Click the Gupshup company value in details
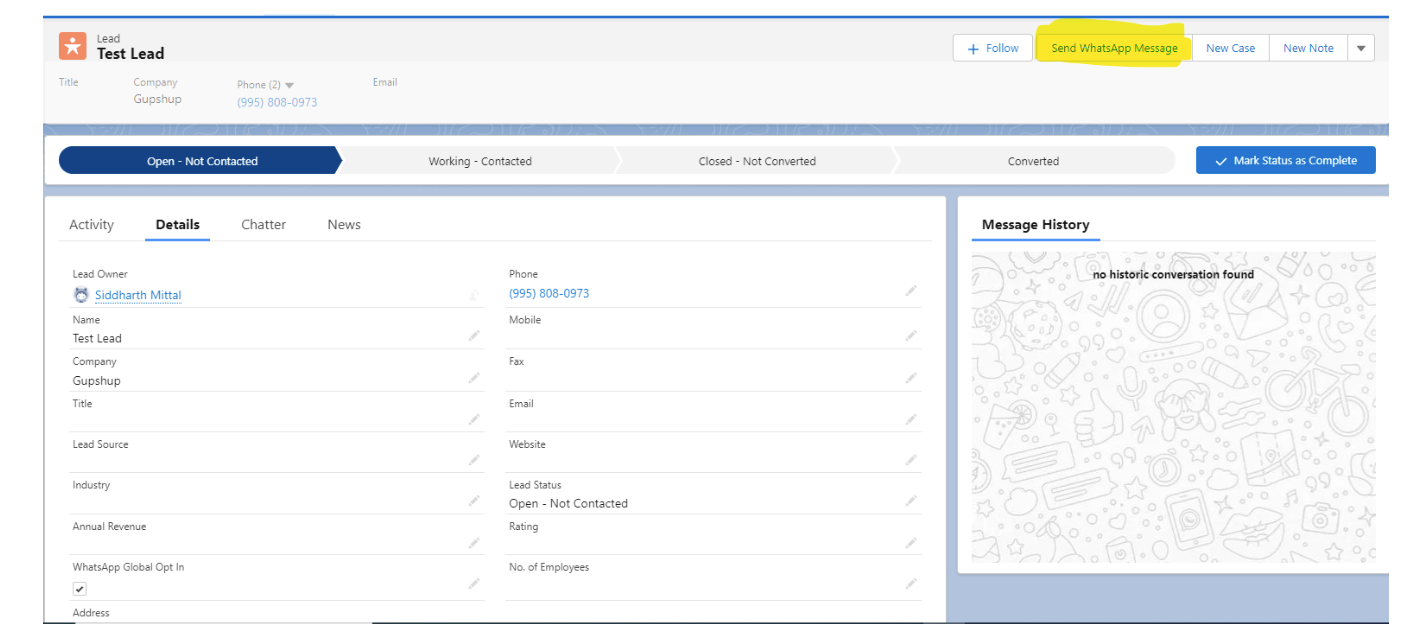 tap(96, 381)
